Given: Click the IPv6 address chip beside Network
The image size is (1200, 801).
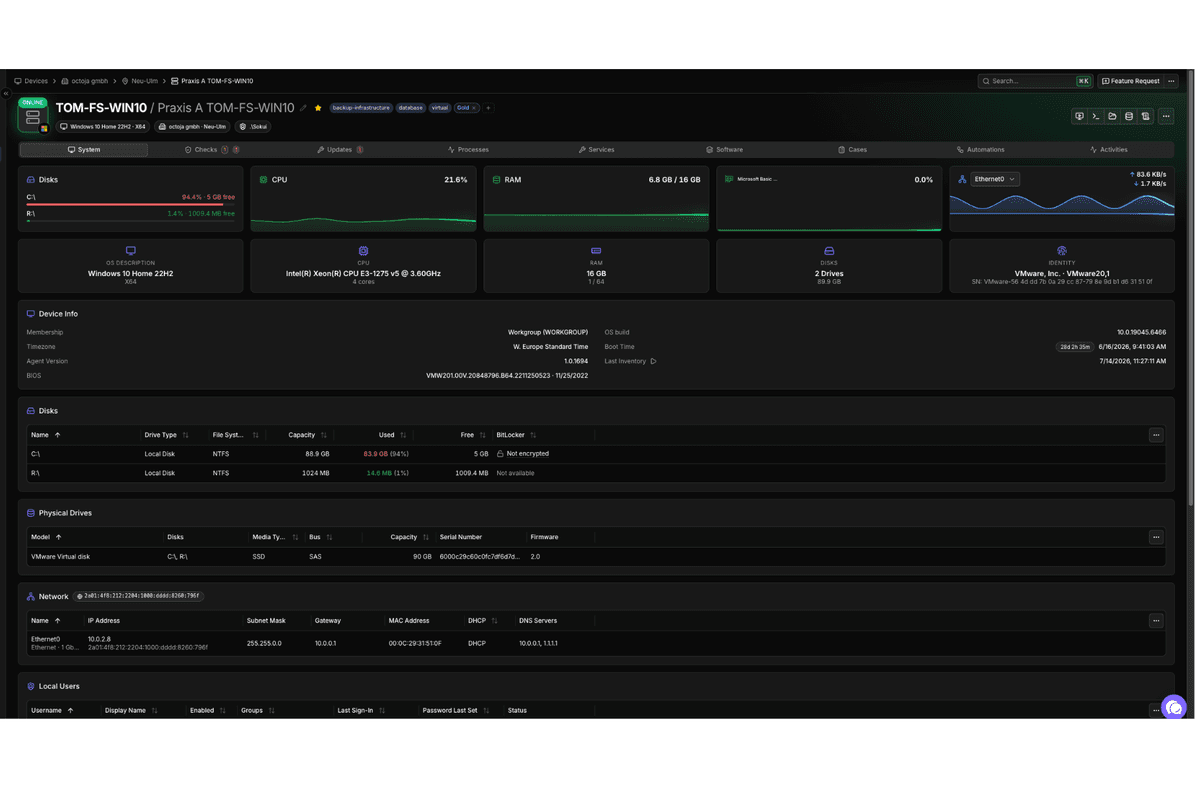Looking at the screenshot, I should click(x=140, y=596).
